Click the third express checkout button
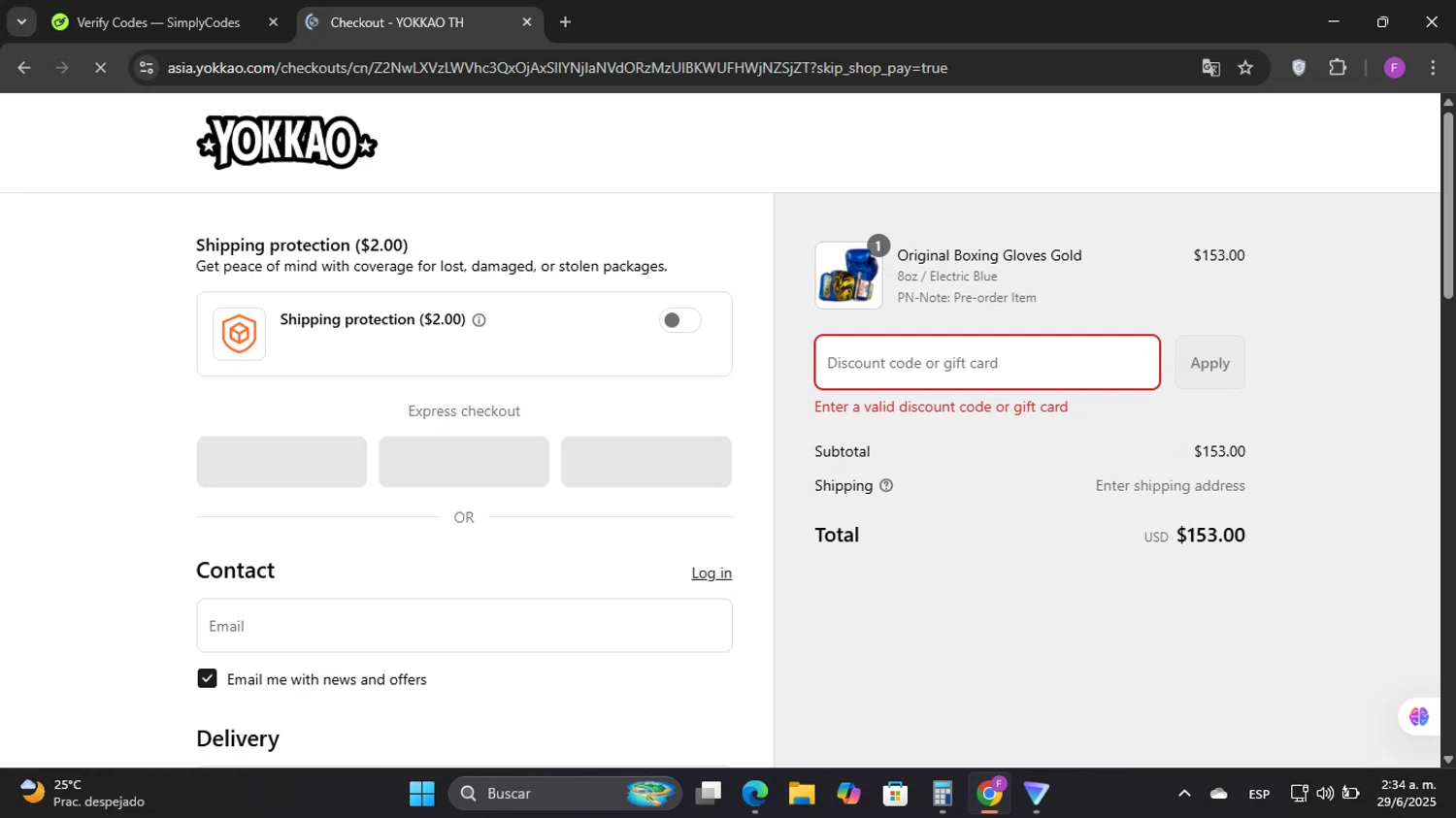The height and width of the screenshot is (818, 1456). [x=646, y=461]
